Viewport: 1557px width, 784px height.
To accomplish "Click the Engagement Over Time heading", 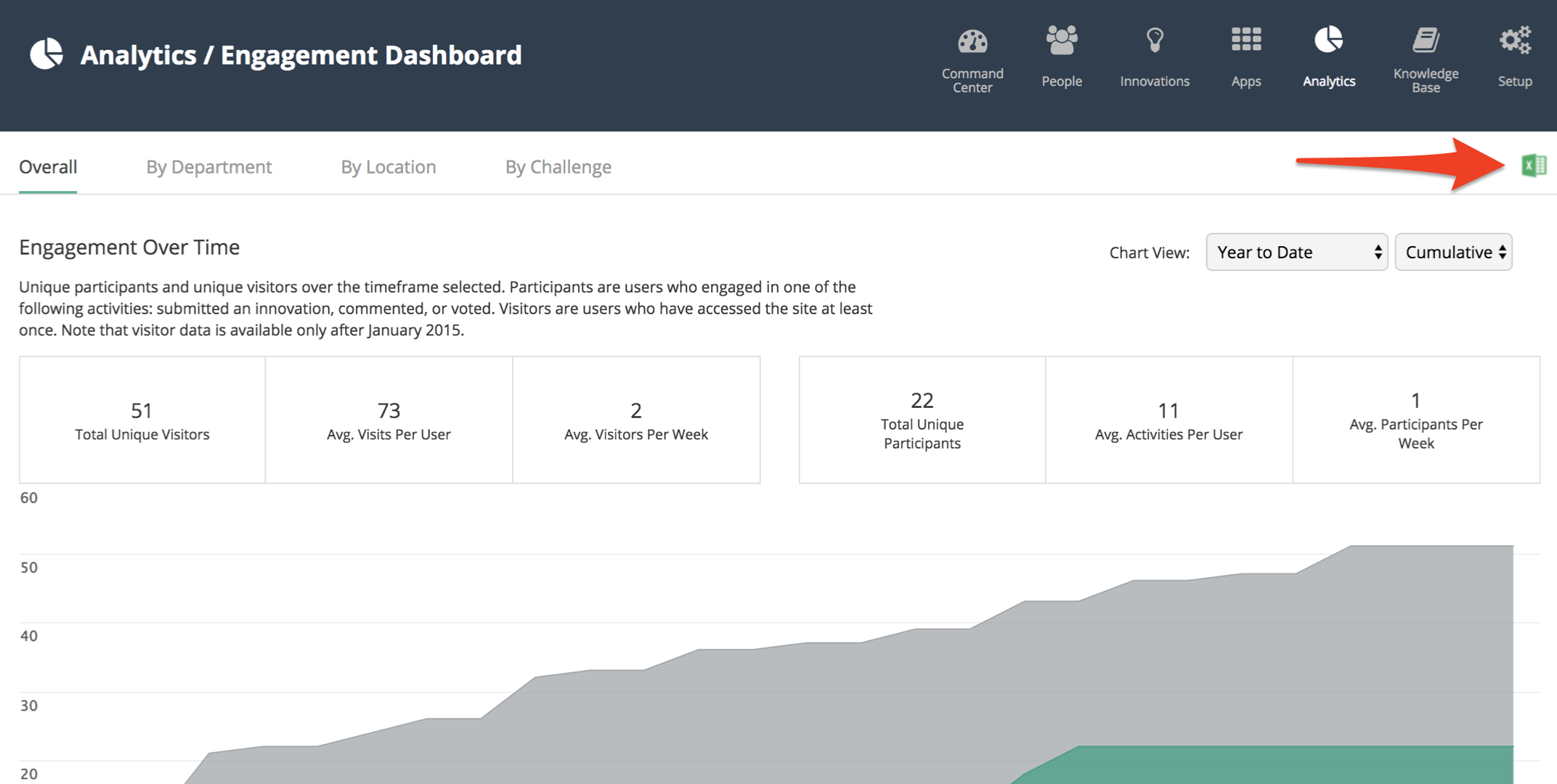I will click(x=129, y=248).
